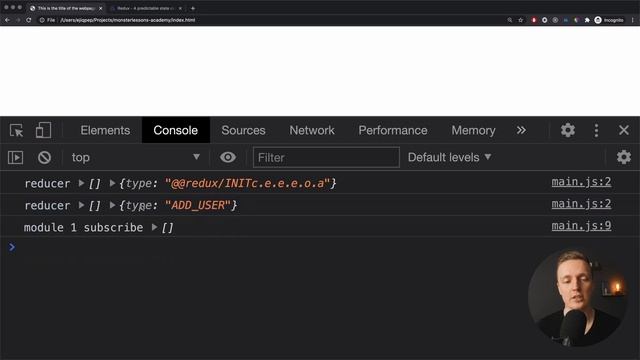Click the Incognito profile indicator
The width and height of the screenshot is (640, 360).
tap(609, 20)
